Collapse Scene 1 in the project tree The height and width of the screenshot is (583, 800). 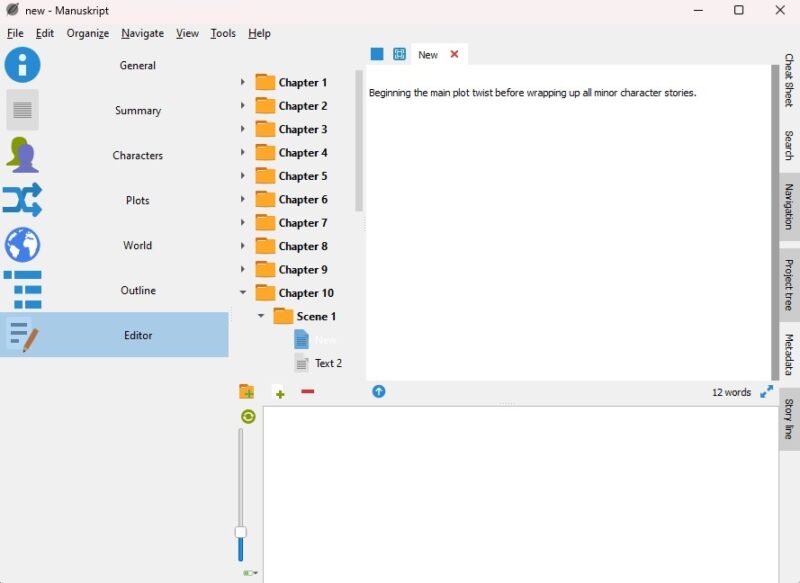coord(260,316)
